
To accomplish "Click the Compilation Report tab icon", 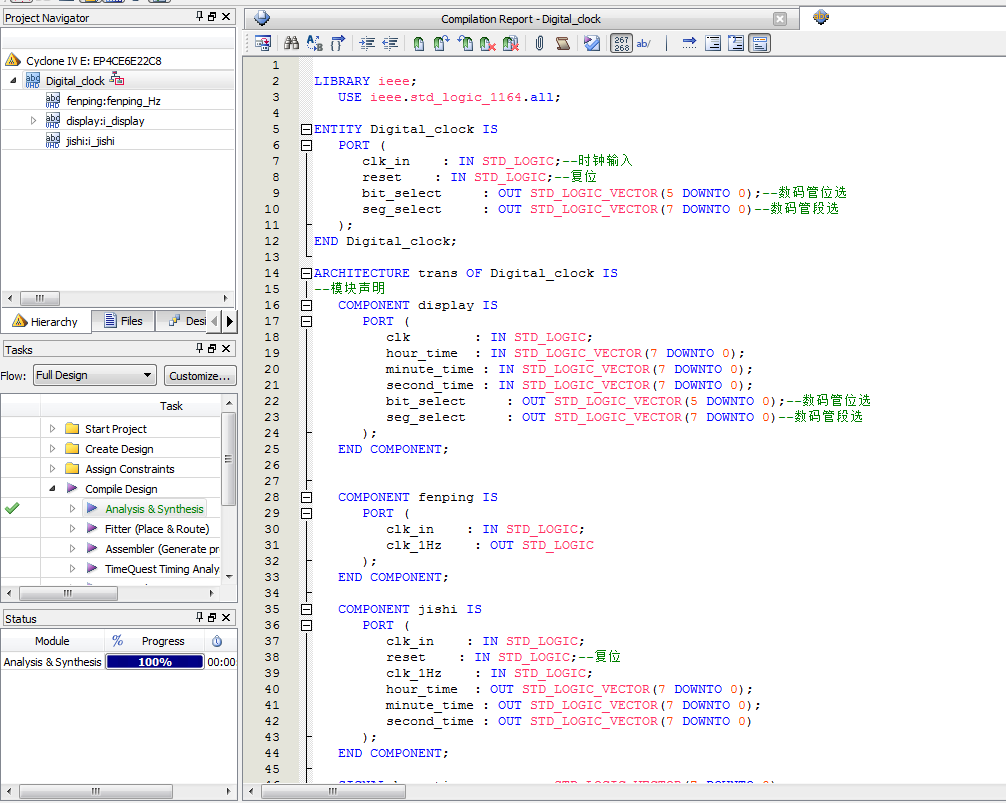I will [x=262, y=18].
